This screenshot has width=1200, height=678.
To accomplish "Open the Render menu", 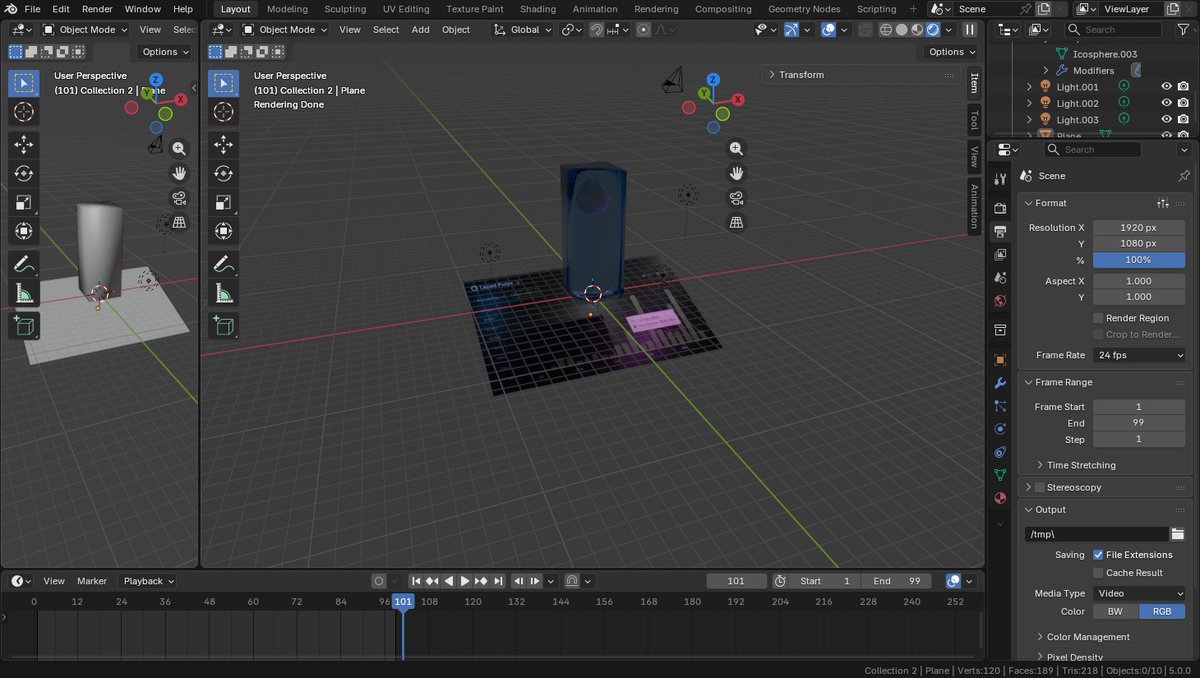I will coord(97,9).
